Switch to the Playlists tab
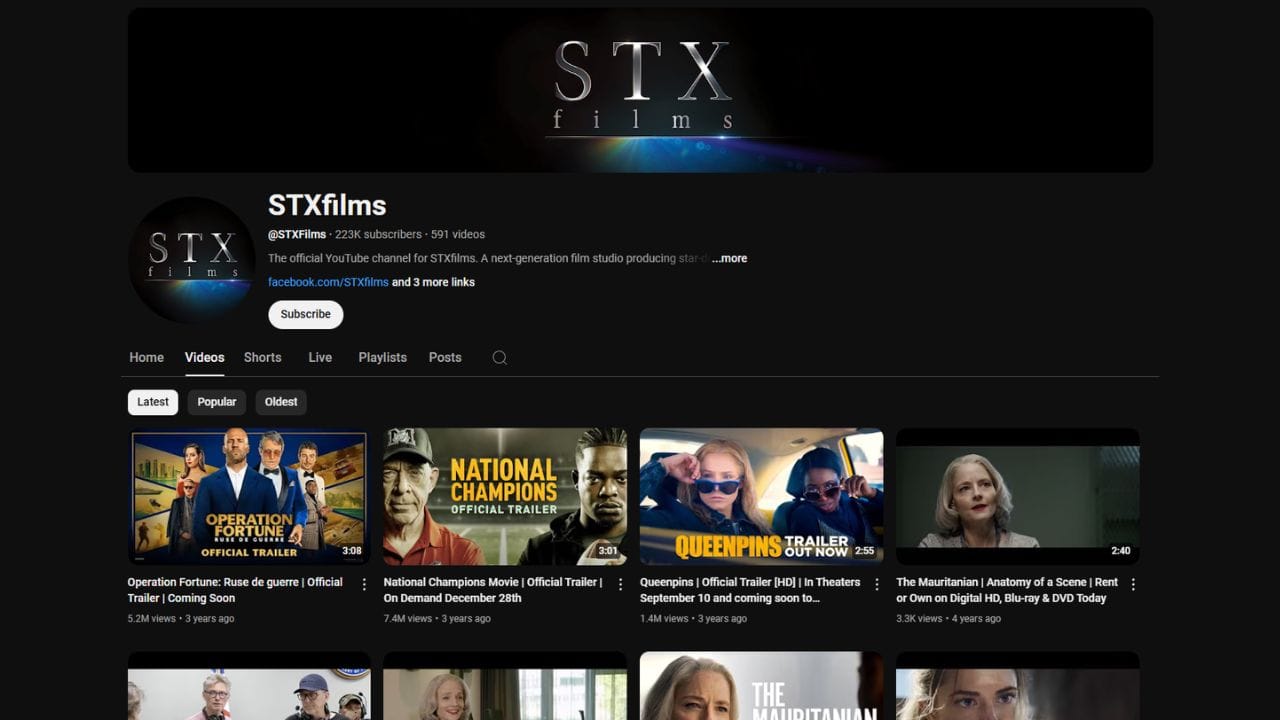1280x720 pixels. click(x=383, y=357)
